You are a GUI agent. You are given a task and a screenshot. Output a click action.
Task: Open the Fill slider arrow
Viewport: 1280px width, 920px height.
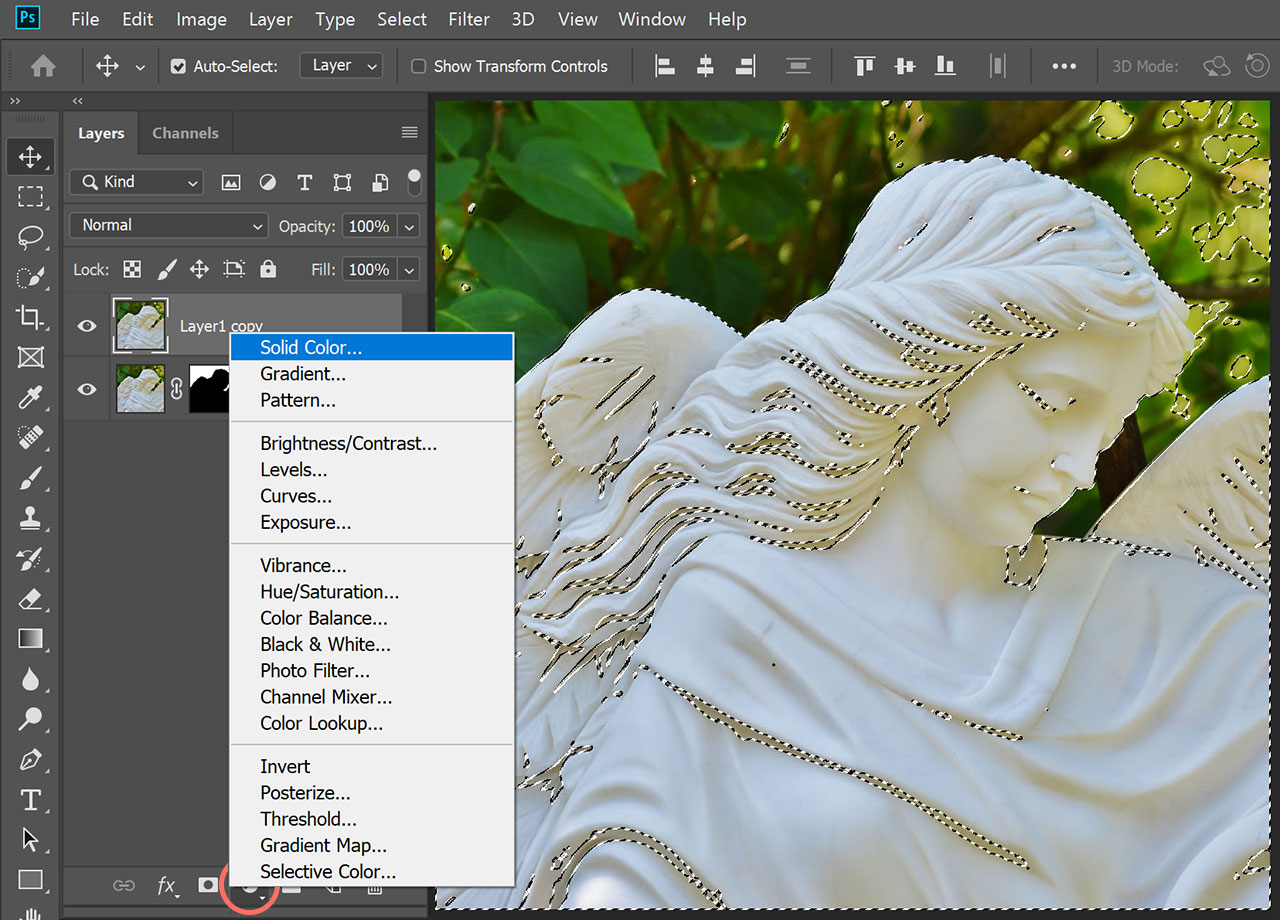[x=409, y=270]
